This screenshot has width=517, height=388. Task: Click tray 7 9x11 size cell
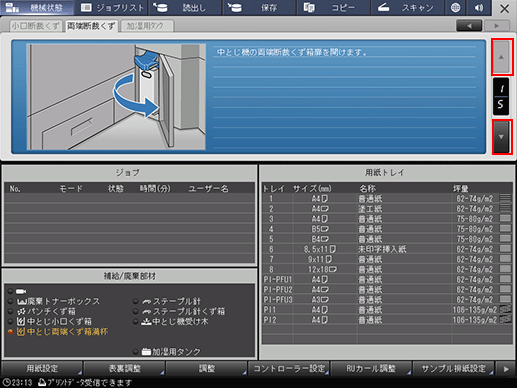[x=320, y=259]
